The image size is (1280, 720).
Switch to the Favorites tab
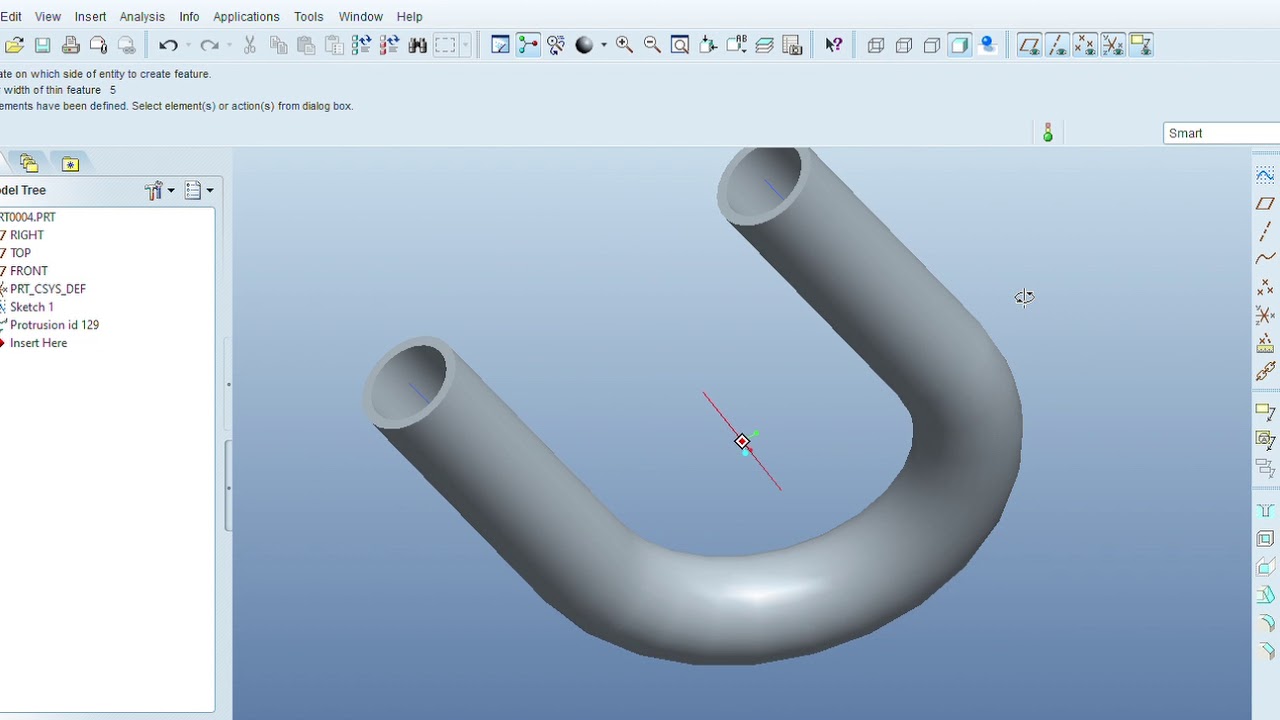click(70, 163)
